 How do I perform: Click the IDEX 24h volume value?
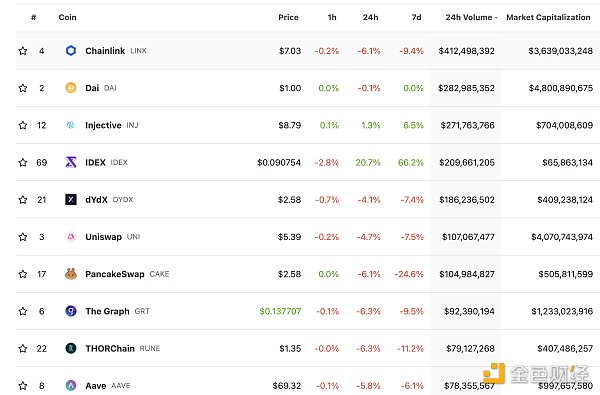coord(467,162)
